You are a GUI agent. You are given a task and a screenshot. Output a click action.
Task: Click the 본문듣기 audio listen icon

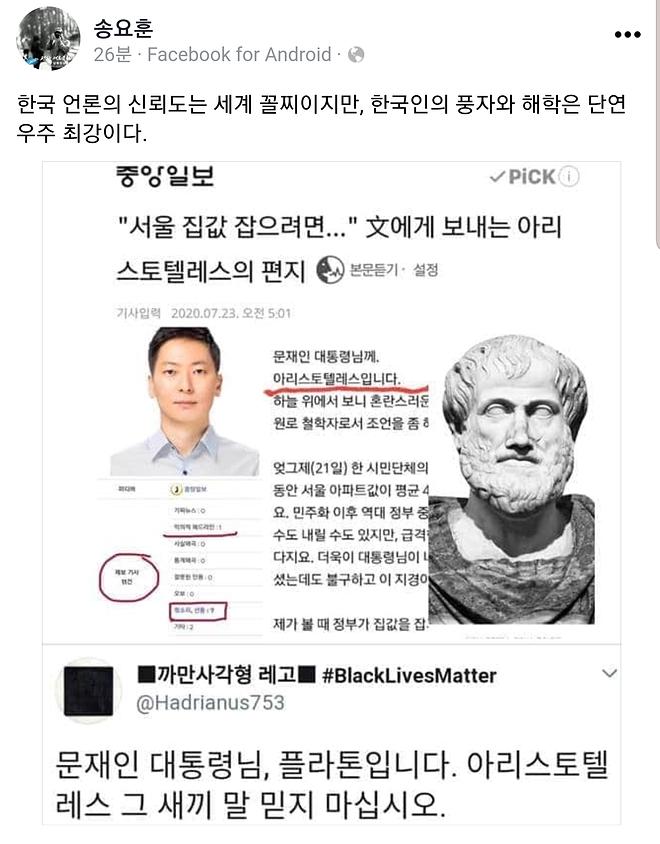coord(330,270)
